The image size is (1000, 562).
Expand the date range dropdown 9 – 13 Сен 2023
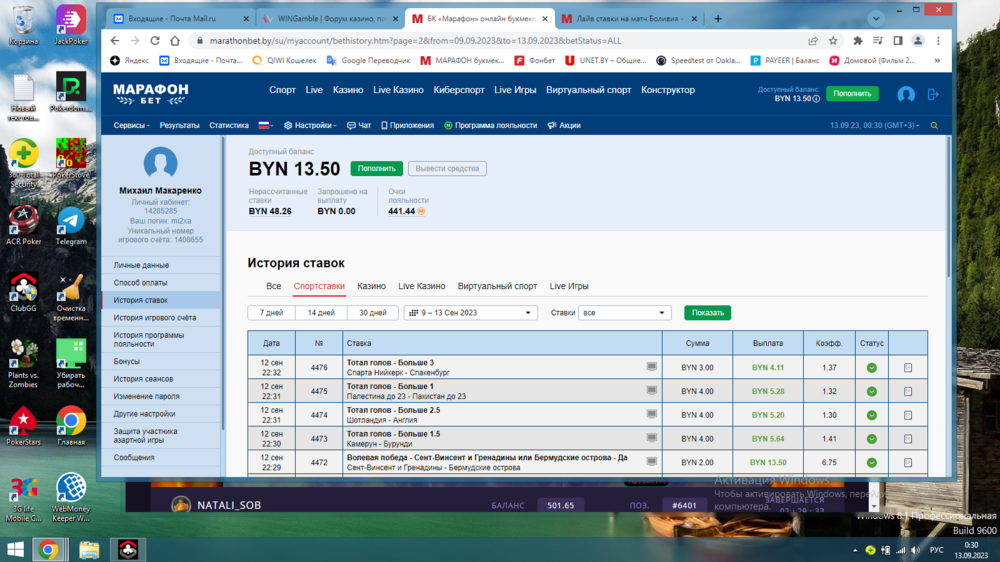coord(470,313)
